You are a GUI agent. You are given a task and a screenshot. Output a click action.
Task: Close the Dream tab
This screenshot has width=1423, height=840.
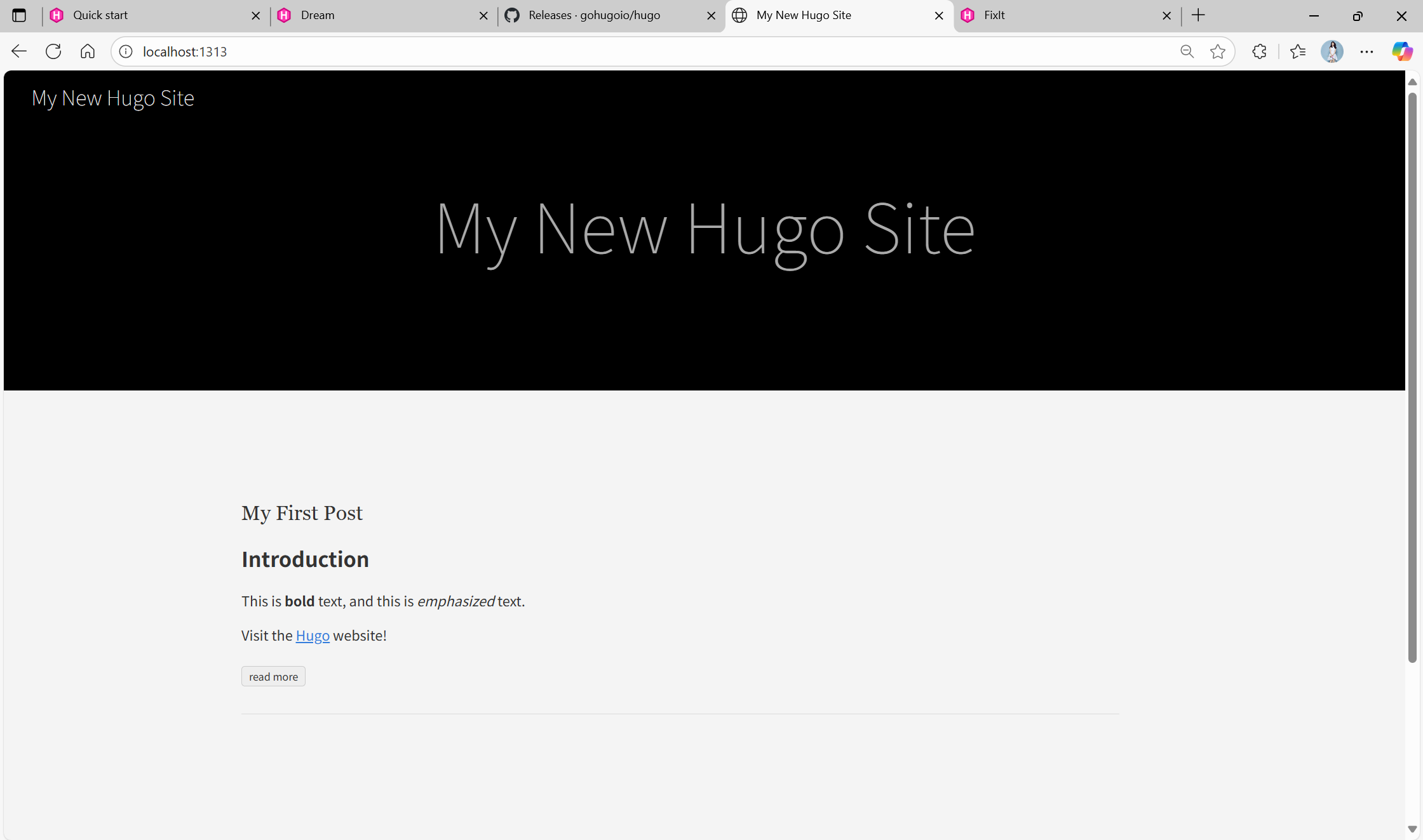pyautogui.click(x=483, y=16)
